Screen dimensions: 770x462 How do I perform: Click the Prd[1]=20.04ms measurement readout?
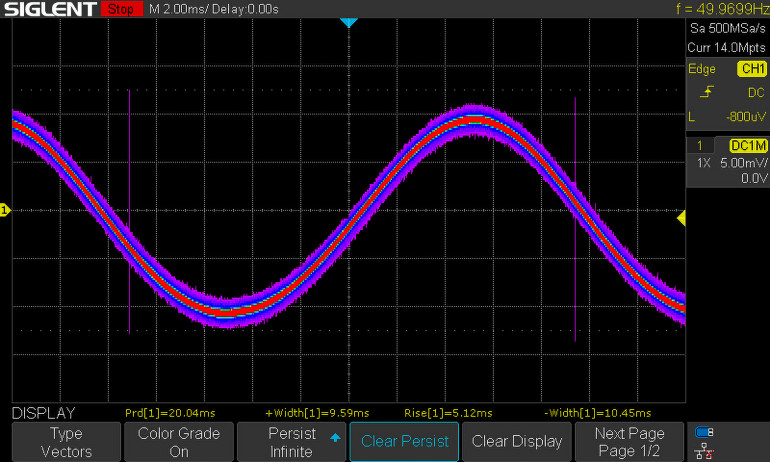pyautogui.click(x=169, y=413)
